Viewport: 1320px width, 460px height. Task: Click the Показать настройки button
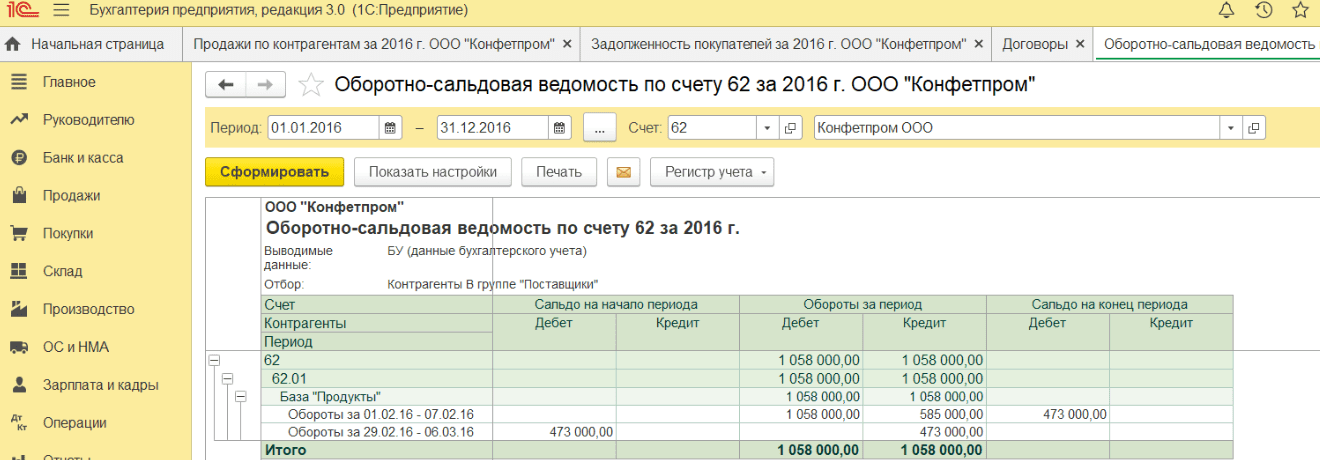(432, 172)
